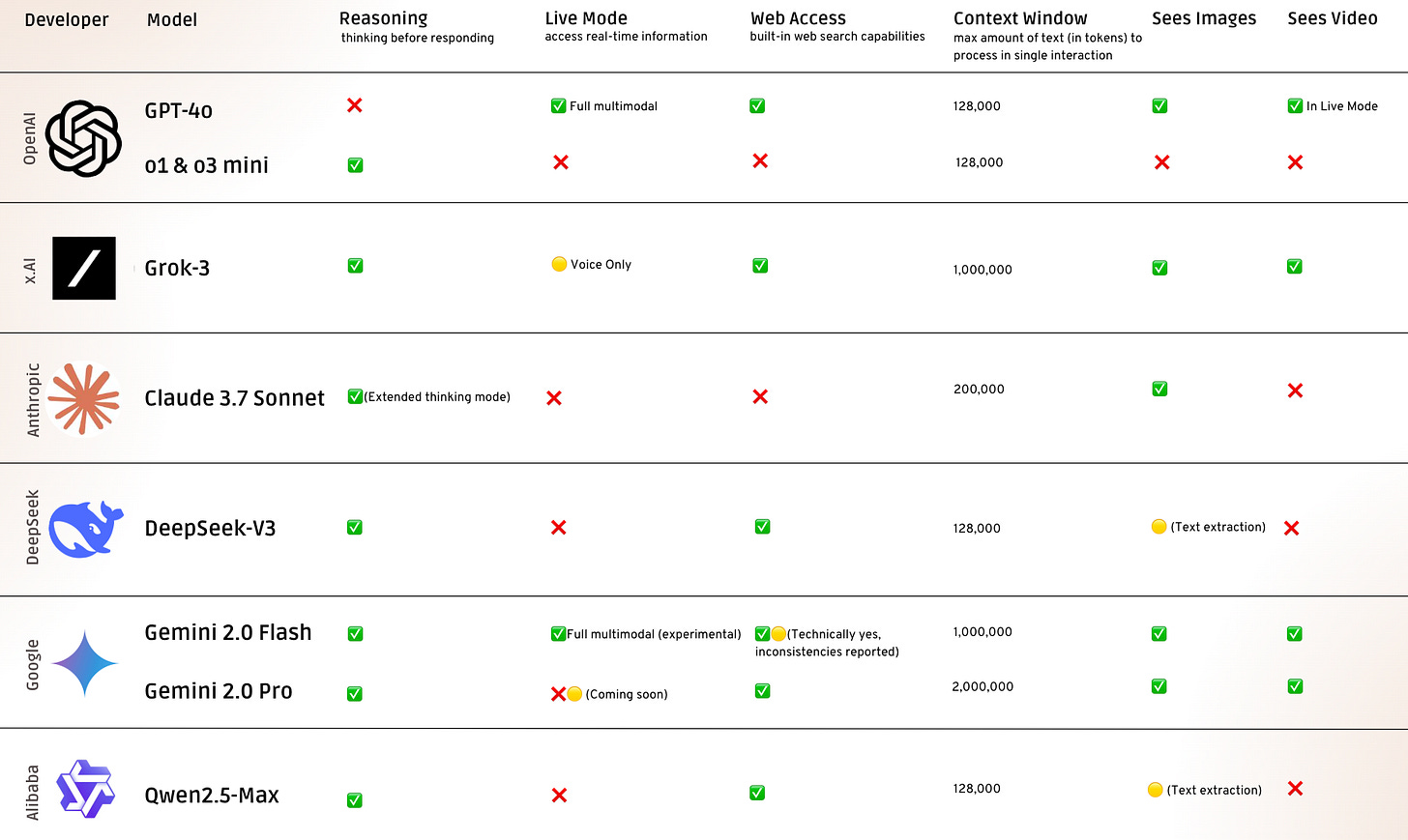Click the red X for o1 & o3 mini Sees Images
Viewport: 1408px width, 840px height.
point(1162,162)
